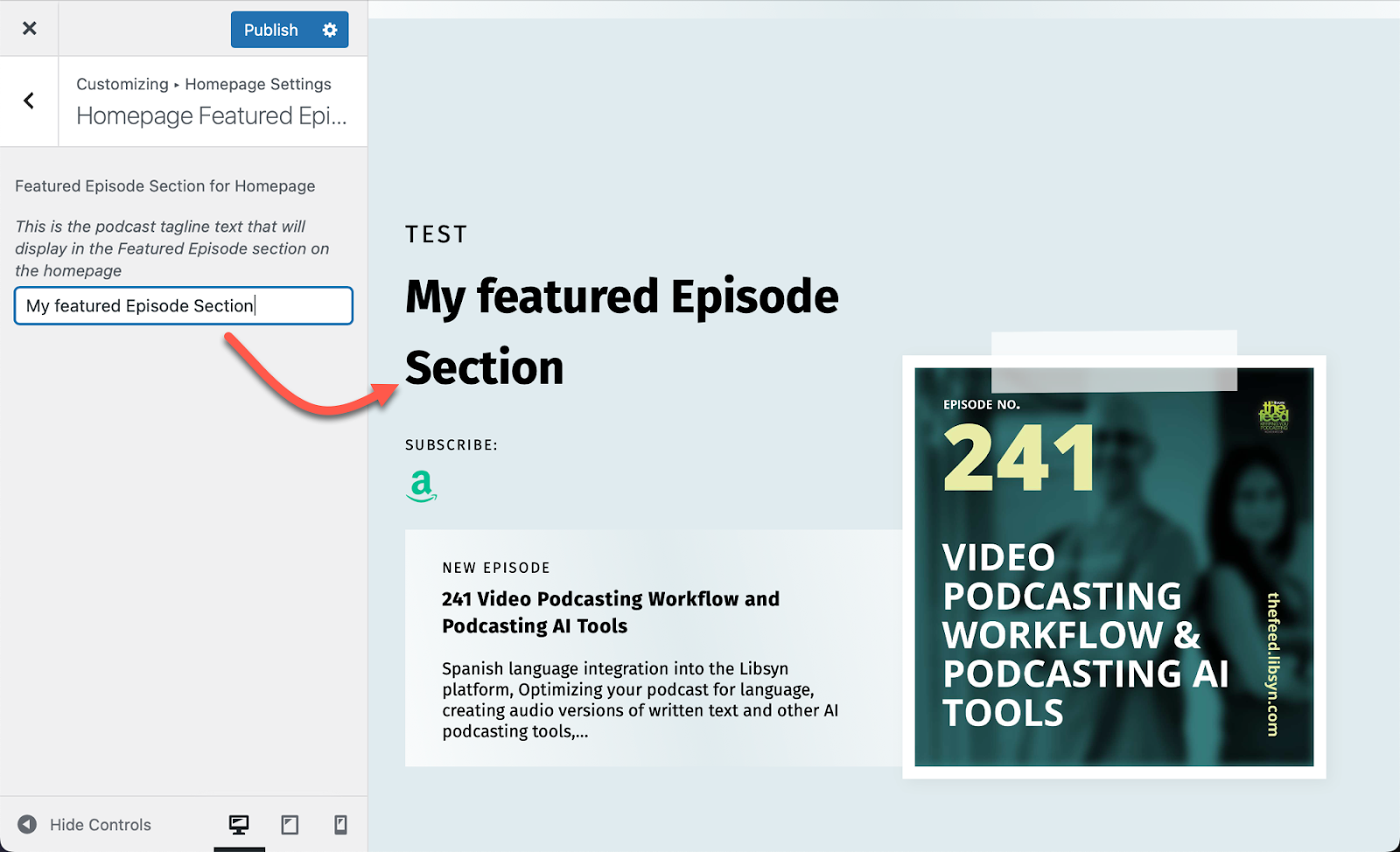1400x852 pixels.
Task: Open '241 Video Podcasting Workflow' episode title
Action: click(x=611, y=612)
